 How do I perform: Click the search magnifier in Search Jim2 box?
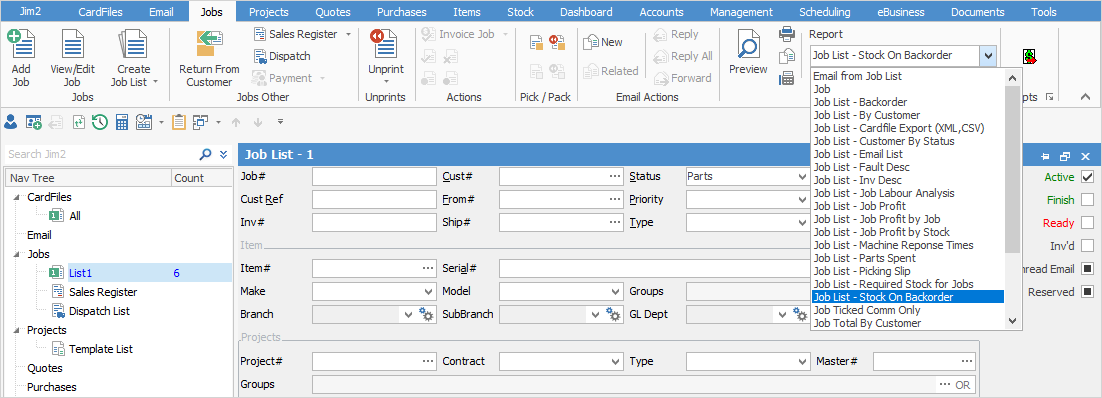pyautogui.click(x=205, y=154)
